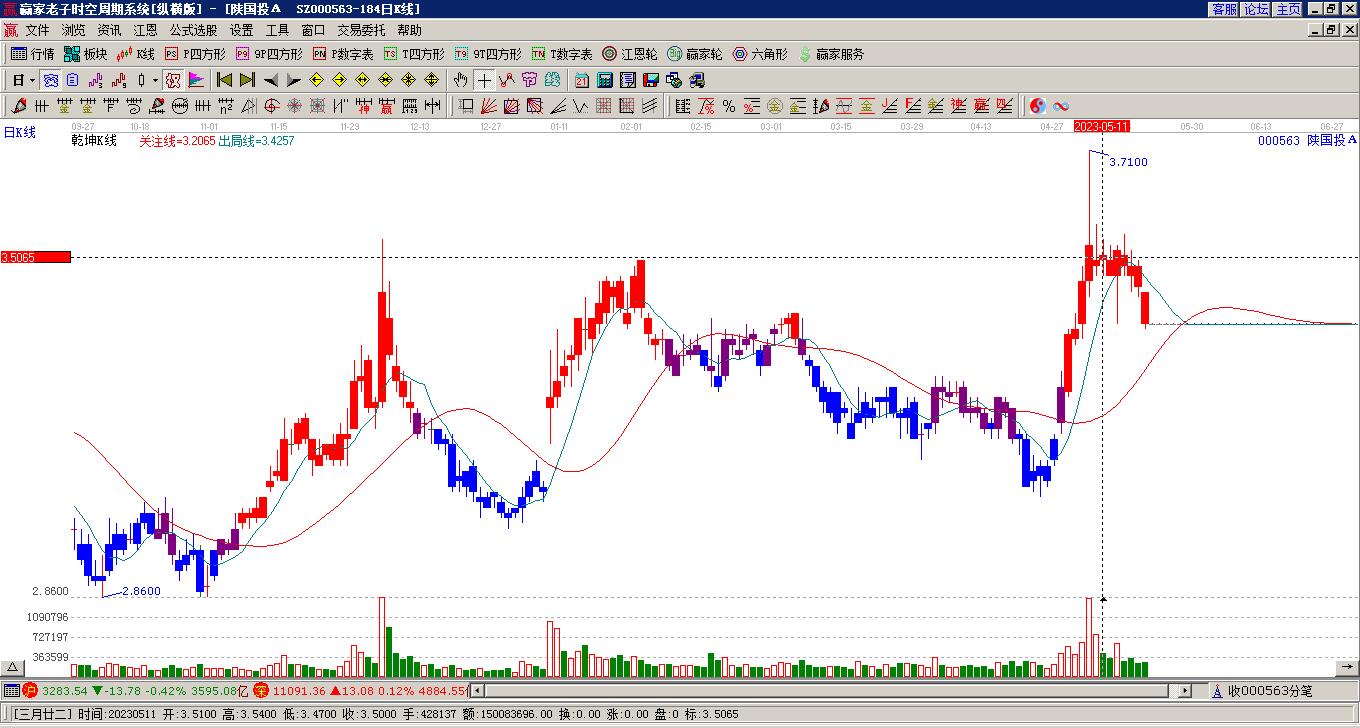Open the 工具 menu
1360x728 pixels.
point(277,30)
